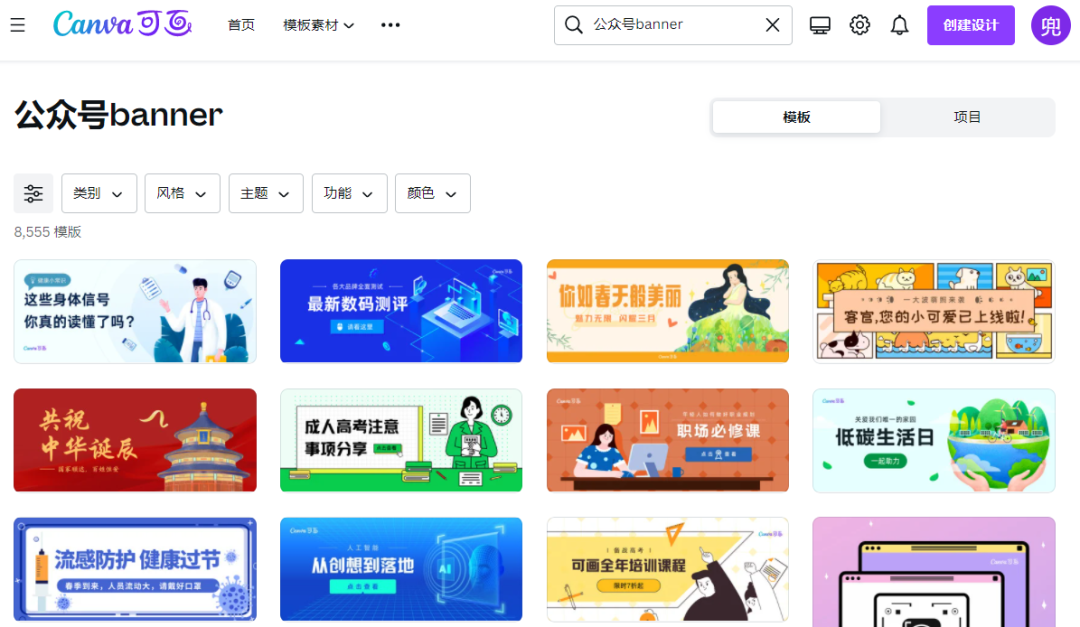Open the 颜色 filter dropdown
Viewport: 1080px width, 627px height.
click(432, 193)
